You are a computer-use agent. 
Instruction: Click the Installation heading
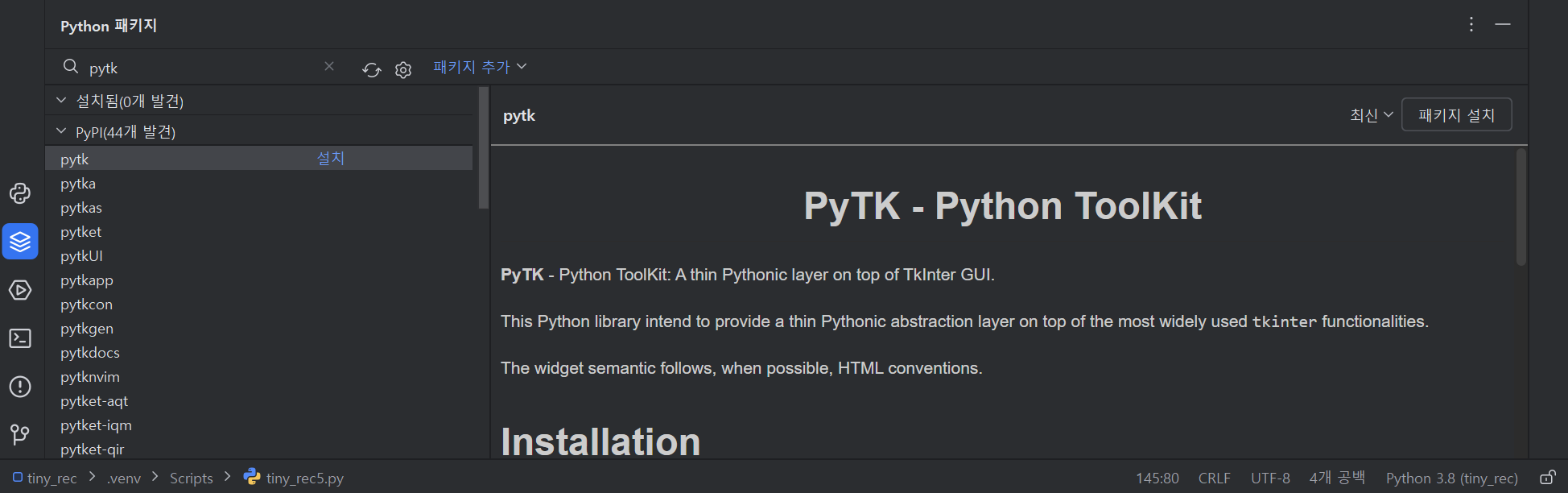coord(600,441)
